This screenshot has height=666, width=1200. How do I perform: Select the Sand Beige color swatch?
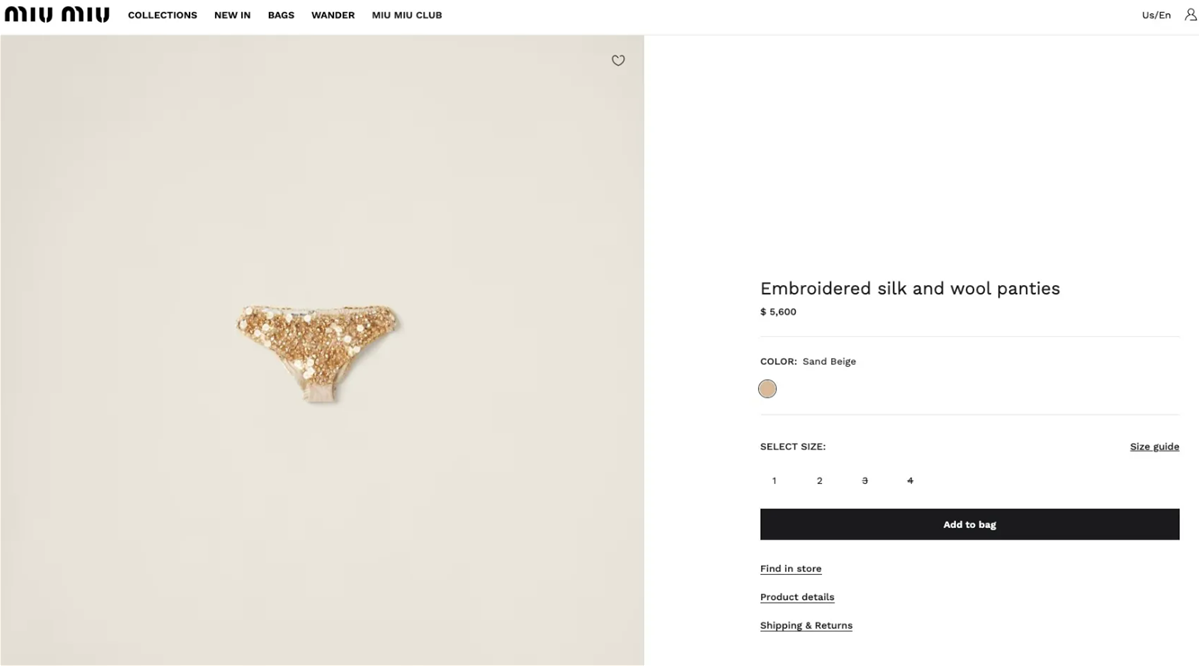pos(767,389)
